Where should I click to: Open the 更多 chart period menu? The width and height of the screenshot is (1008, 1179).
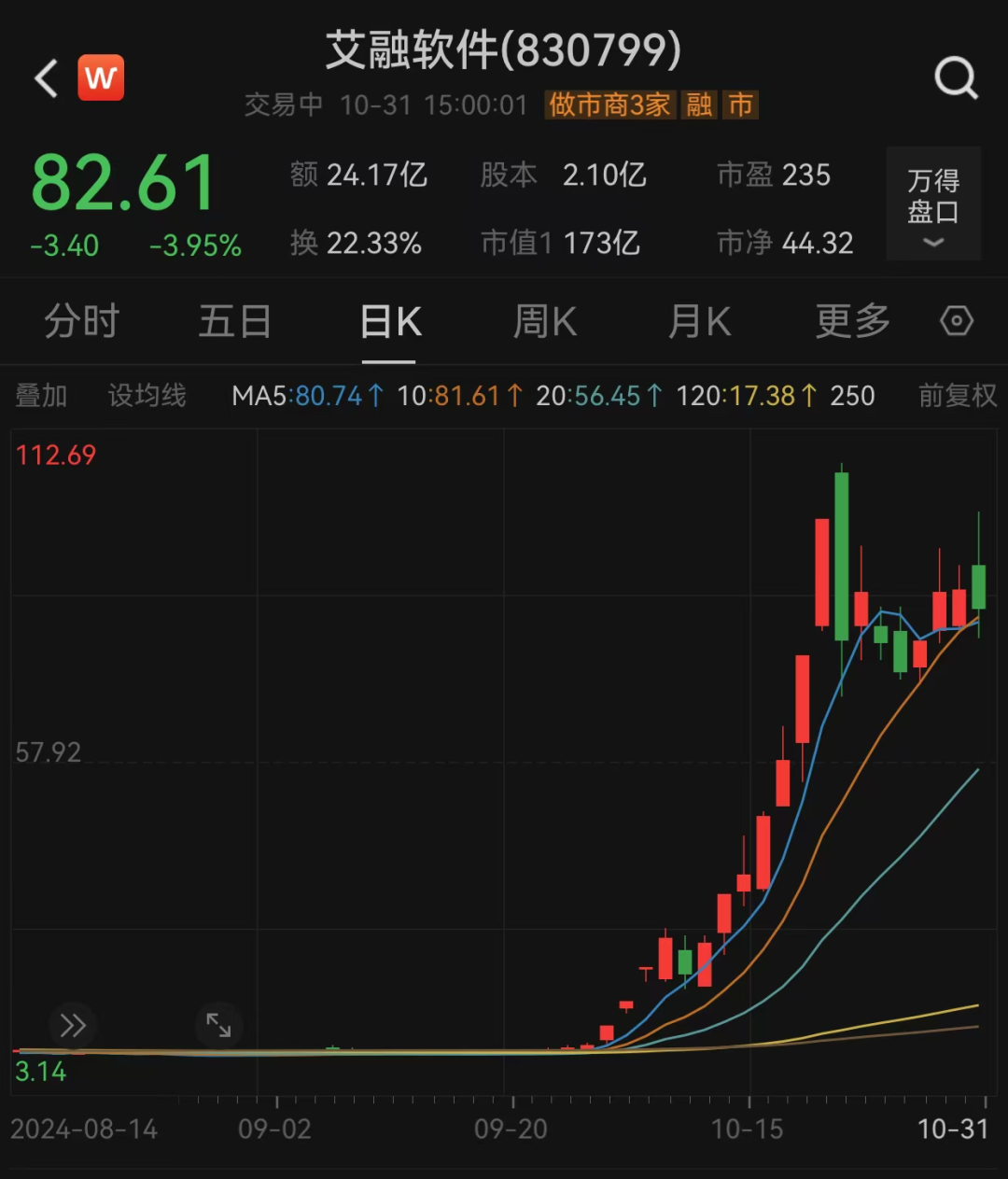point(852,322)
